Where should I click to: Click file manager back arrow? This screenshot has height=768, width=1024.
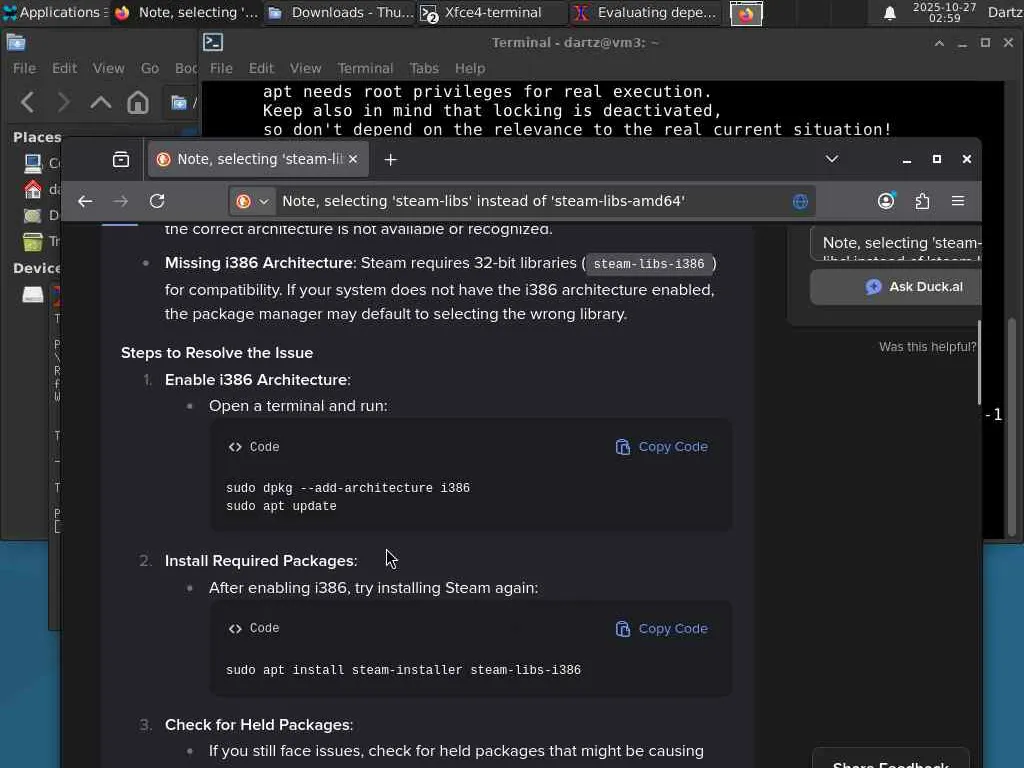27,103
